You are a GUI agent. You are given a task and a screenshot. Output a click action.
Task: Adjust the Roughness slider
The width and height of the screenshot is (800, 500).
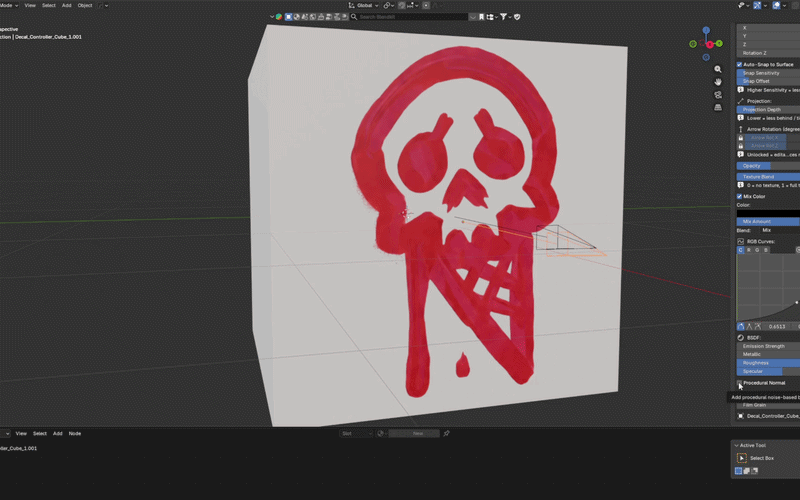[768, 363]
